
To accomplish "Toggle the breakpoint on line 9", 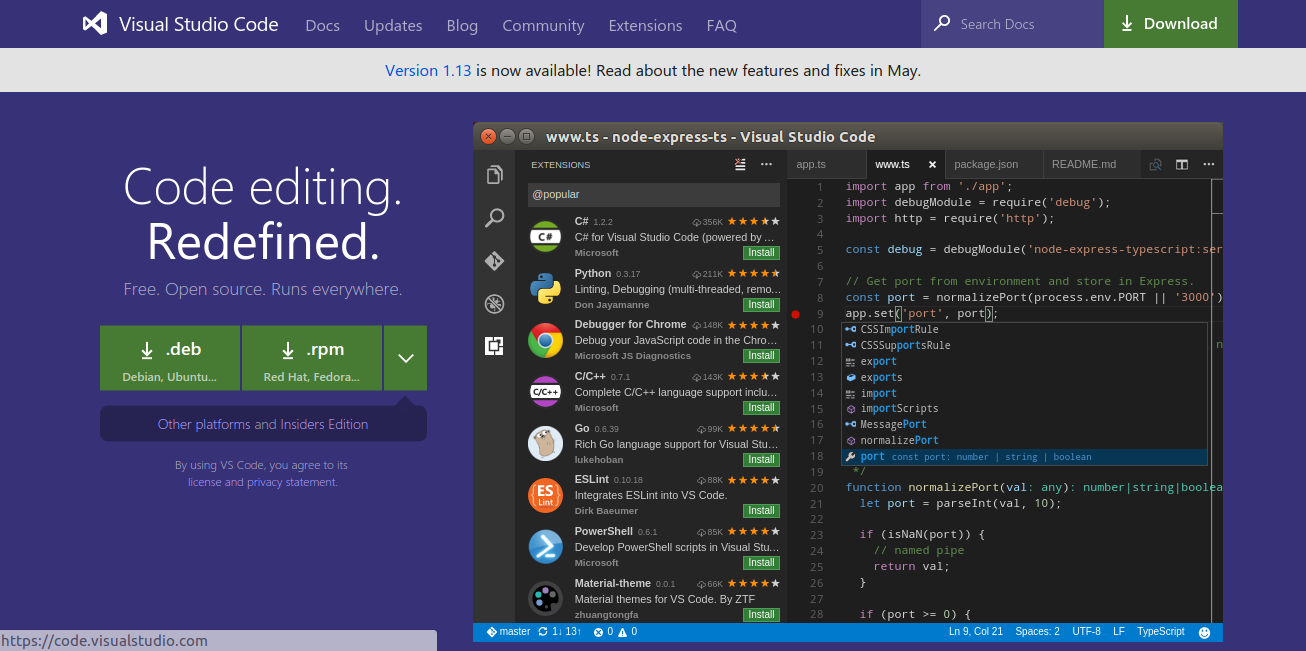I will click(796, 314).
